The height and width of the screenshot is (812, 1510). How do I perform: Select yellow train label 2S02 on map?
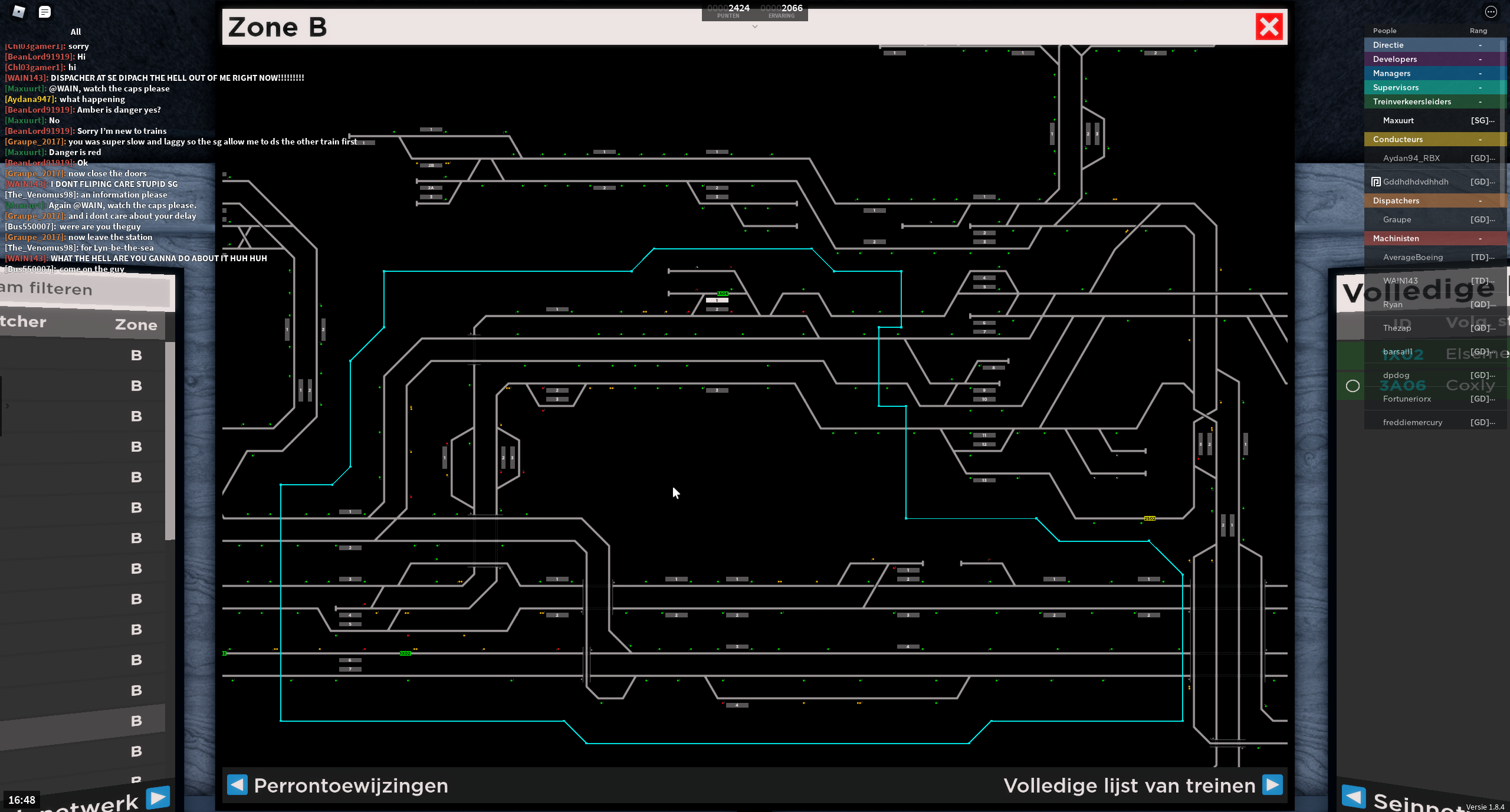(1150, 518)
